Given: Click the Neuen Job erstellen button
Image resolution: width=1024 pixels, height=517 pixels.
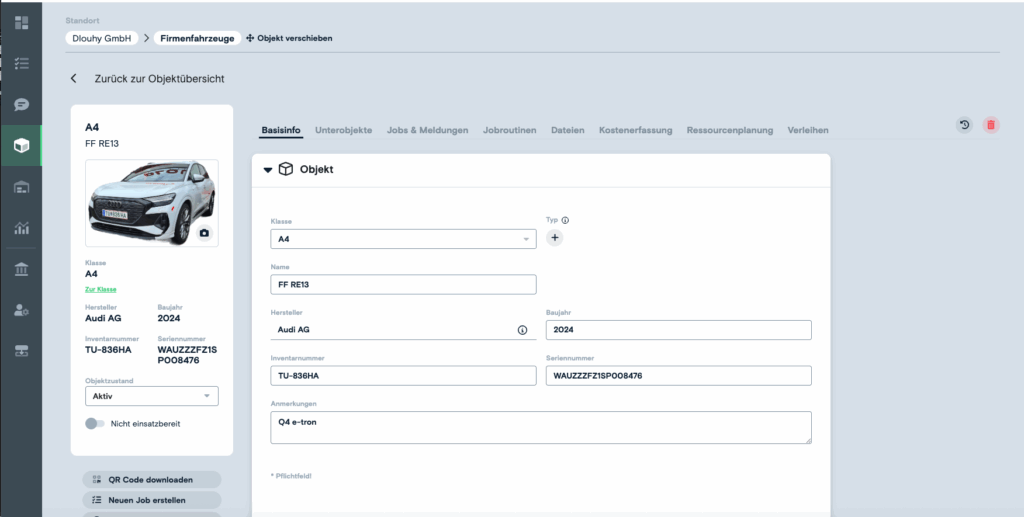Looking at the screenshot, I should [151, 500].
